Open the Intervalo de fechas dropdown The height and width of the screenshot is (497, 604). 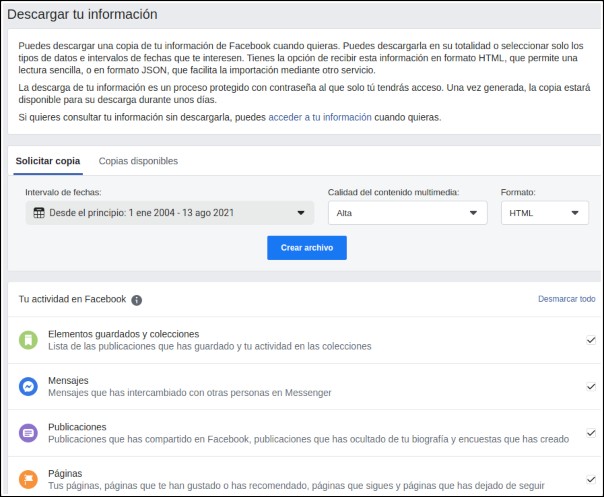point(170,213)
